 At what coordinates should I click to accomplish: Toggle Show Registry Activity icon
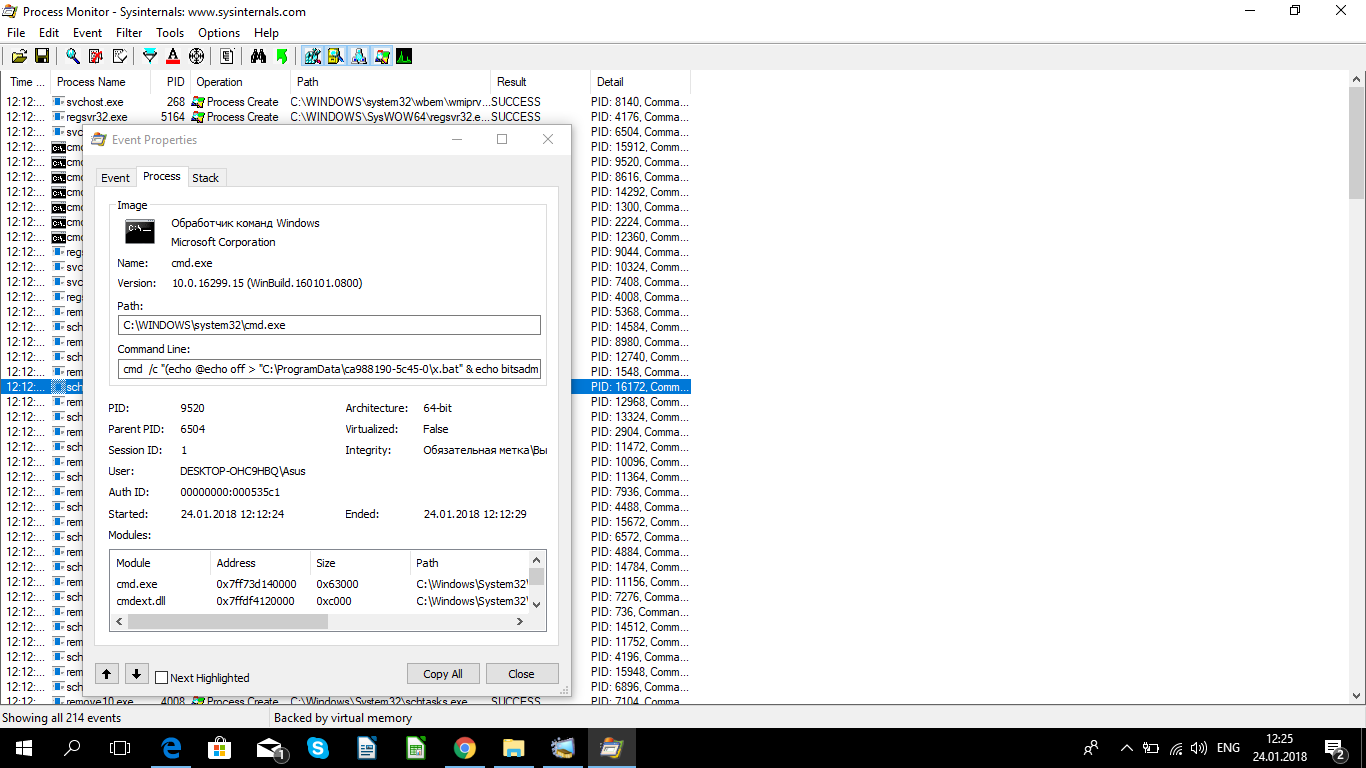pos(312,56)
